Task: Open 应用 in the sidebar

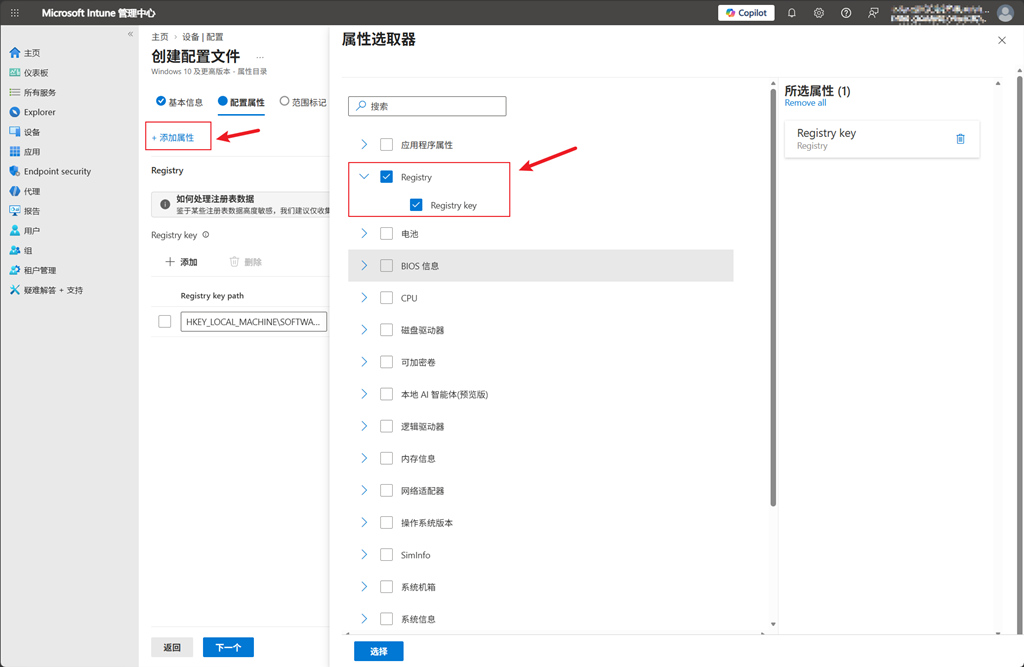Action: pyautogui.click(x=25, y=152)
